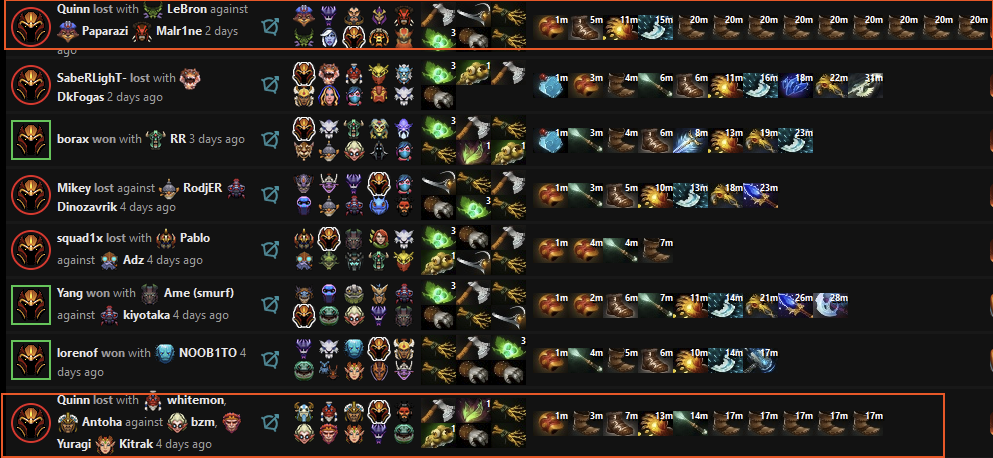Click the RodjER player name
Screen dimensions: 993x458
[x=203, y=188]
